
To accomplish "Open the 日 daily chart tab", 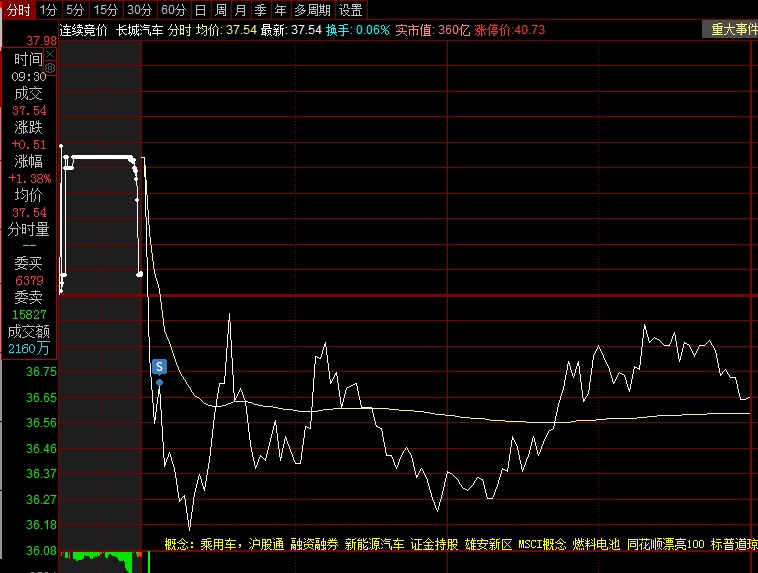I will tap(200, 10).
